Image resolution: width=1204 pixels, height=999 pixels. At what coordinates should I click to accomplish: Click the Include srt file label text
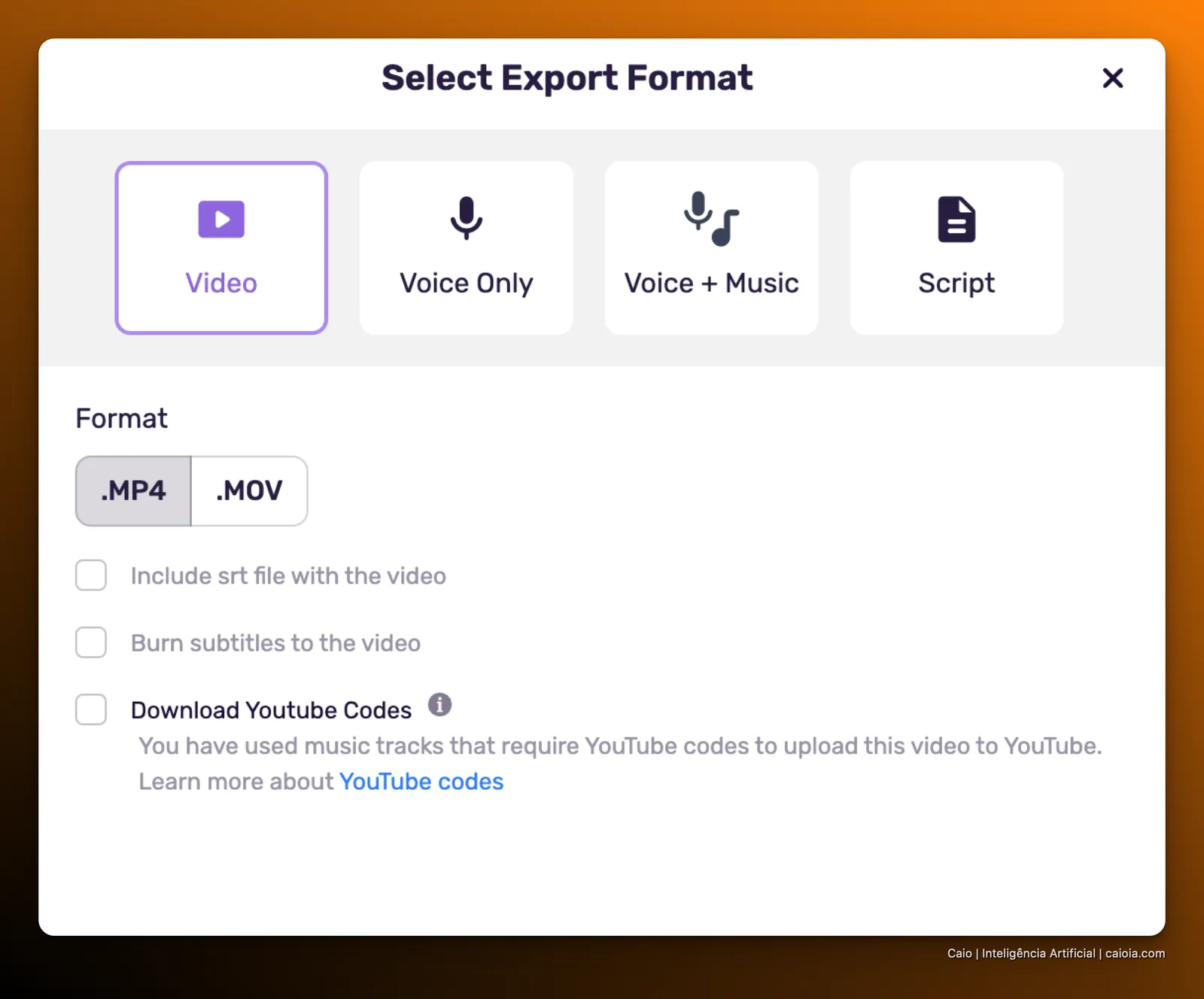click(x=288, y=576)
